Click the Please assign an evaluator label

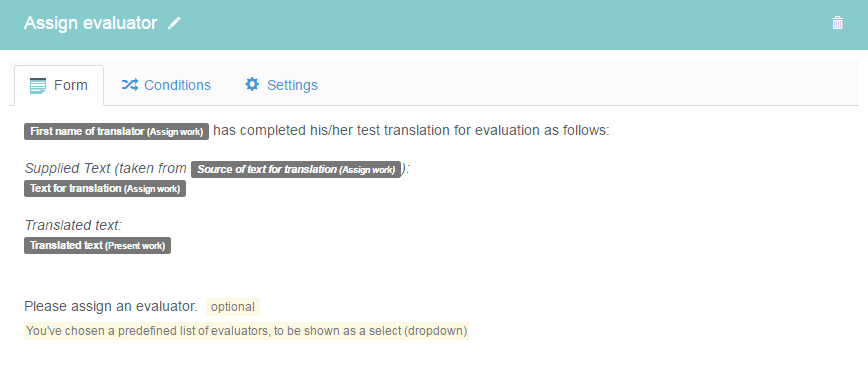pos(111,306)
